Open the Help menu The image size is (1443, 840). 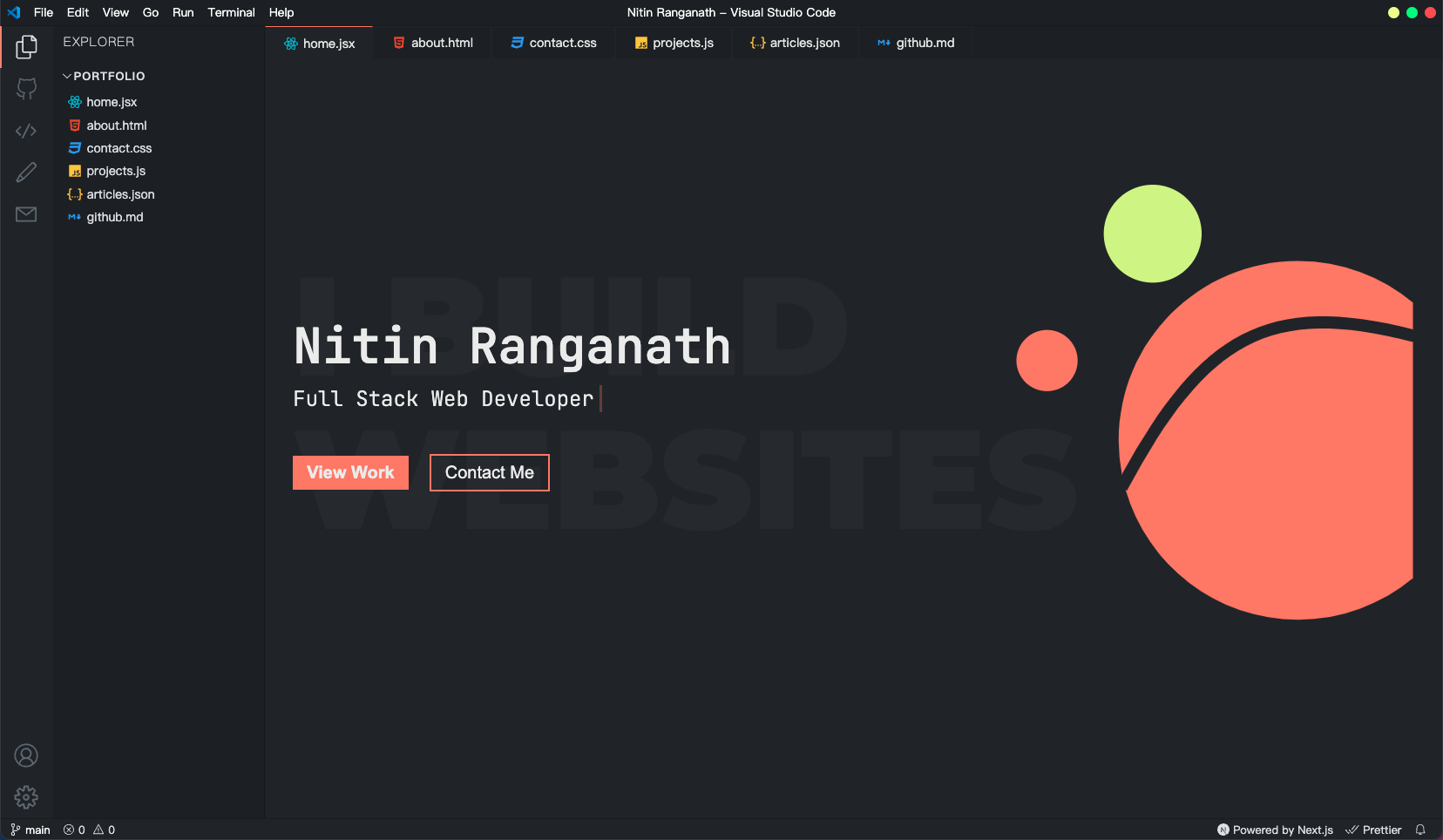(281, 12)
